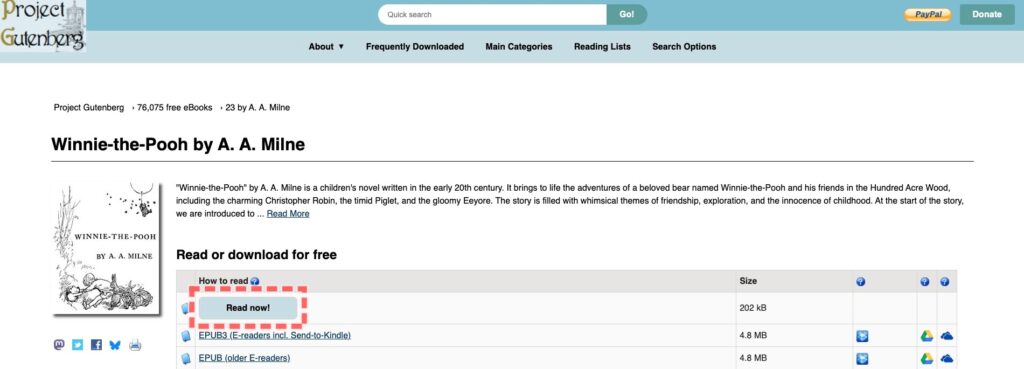The width and height of the screenshot is (1024, 369).
Task: Click the Project Gutenberg logo
Action: coord(43,26)
